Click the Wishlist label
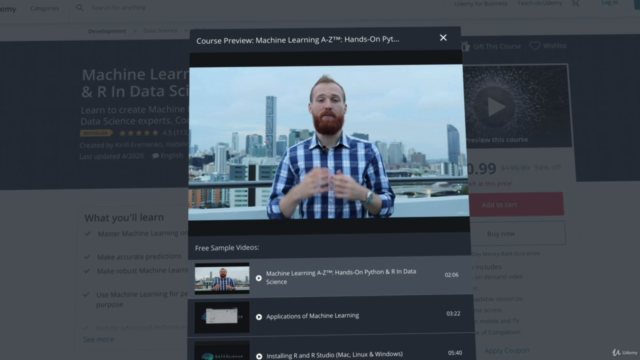This screenshot has height=360, width=640. [555, 46]
